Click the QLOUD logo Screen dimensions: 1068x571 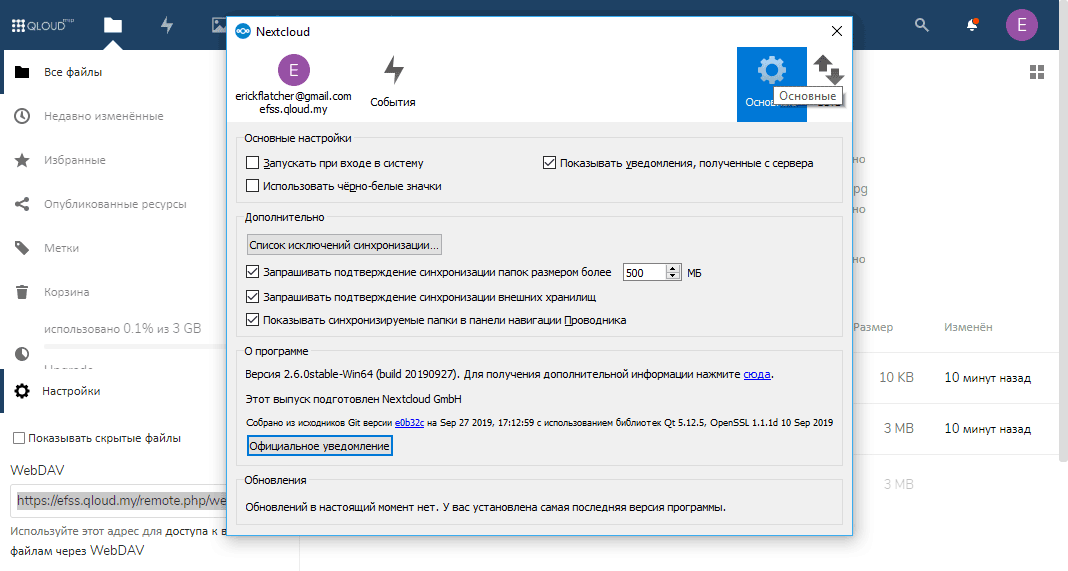(x=42, y=25)
